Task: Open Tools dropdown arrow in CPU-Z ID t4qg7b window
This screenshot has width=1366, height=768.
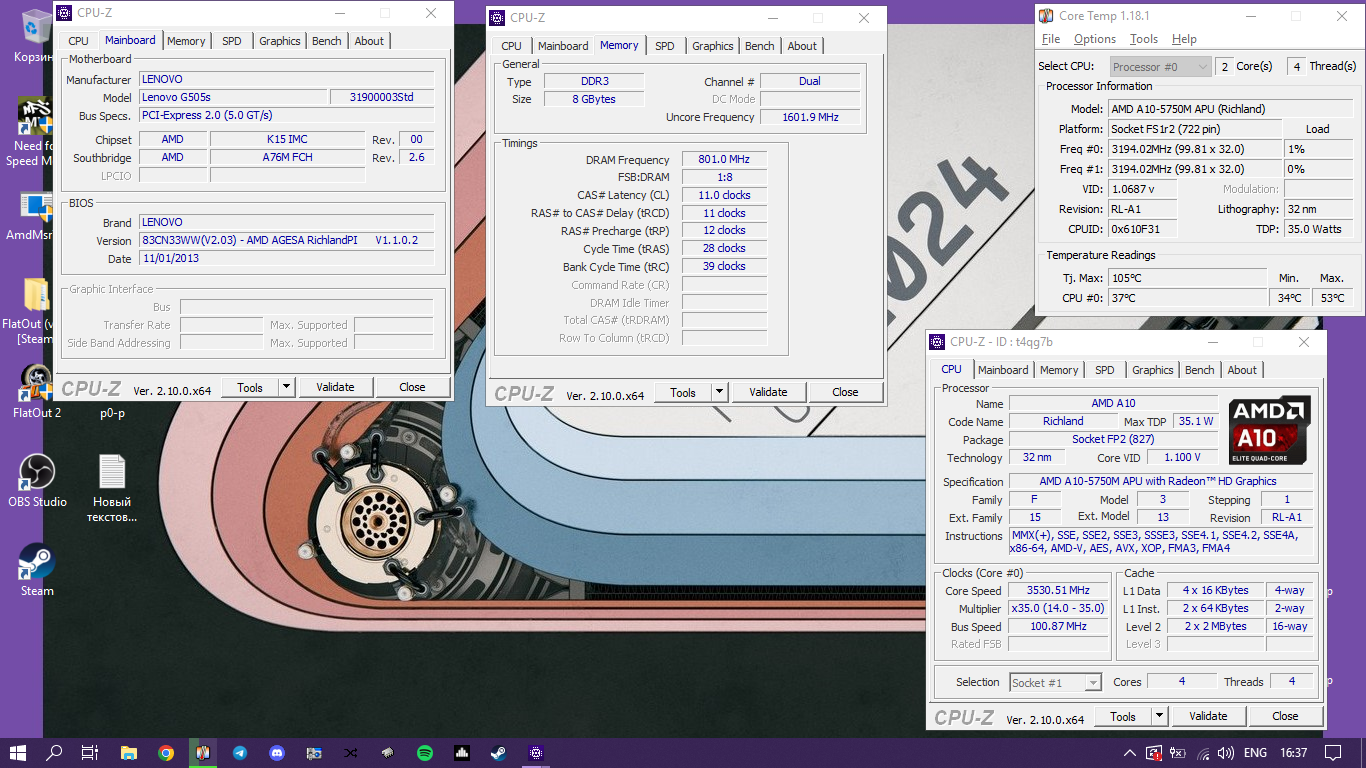Action: [x=1159, y=716]
